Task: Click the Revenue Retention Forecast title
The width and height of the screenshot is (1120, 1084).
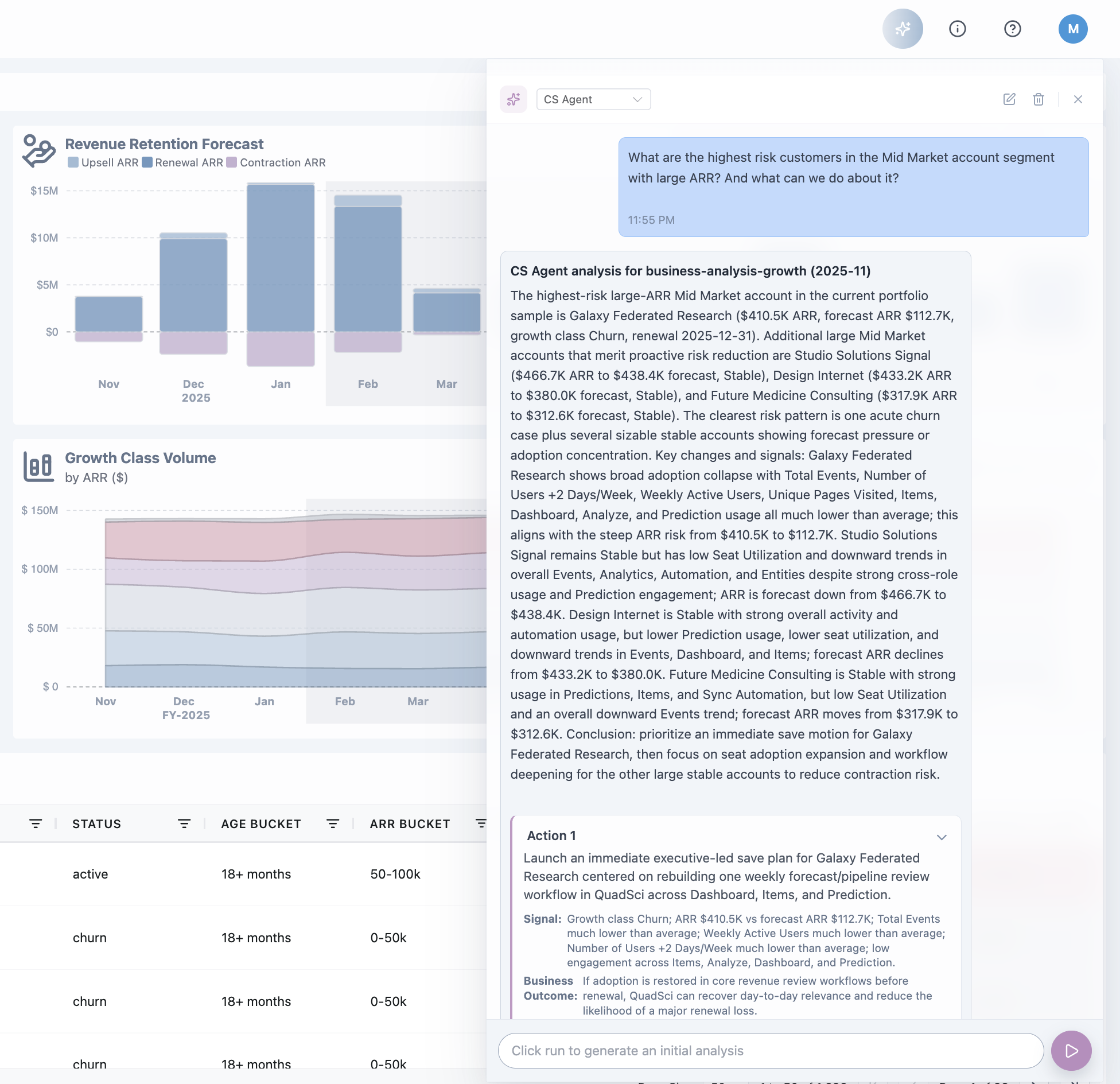Action: tap(164, 143)
